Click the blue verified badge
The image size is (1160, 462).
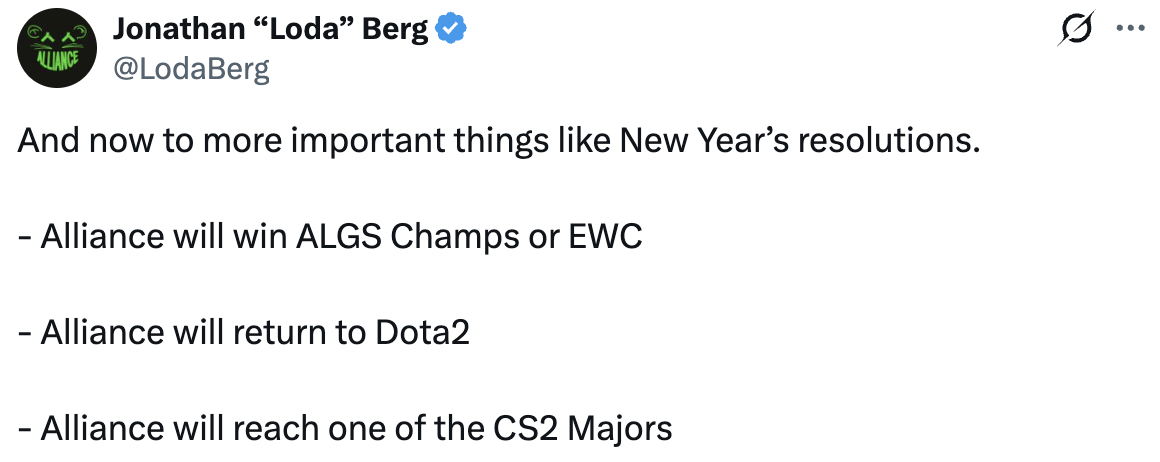(451, 30)
